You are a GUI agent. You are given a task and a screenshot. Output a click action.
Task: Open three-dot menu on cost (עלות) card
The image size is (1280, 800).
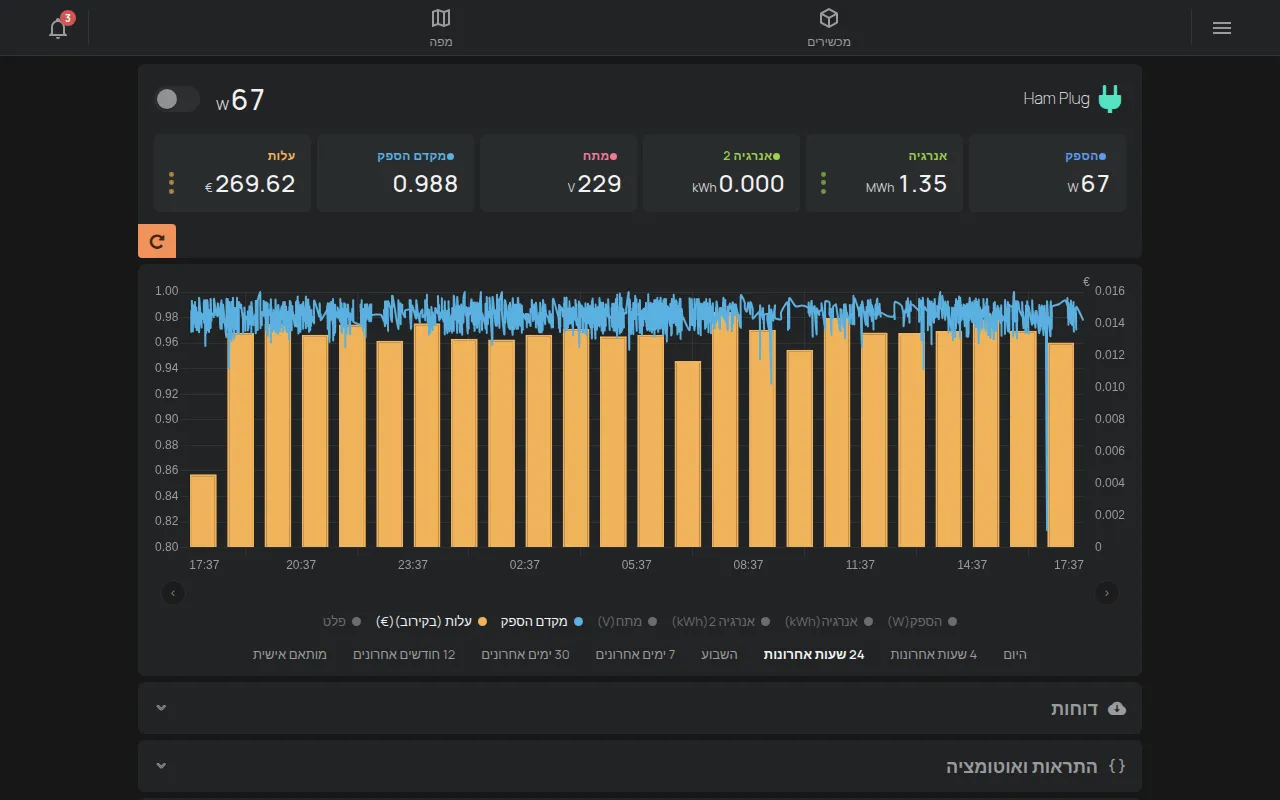click(172, 183)
